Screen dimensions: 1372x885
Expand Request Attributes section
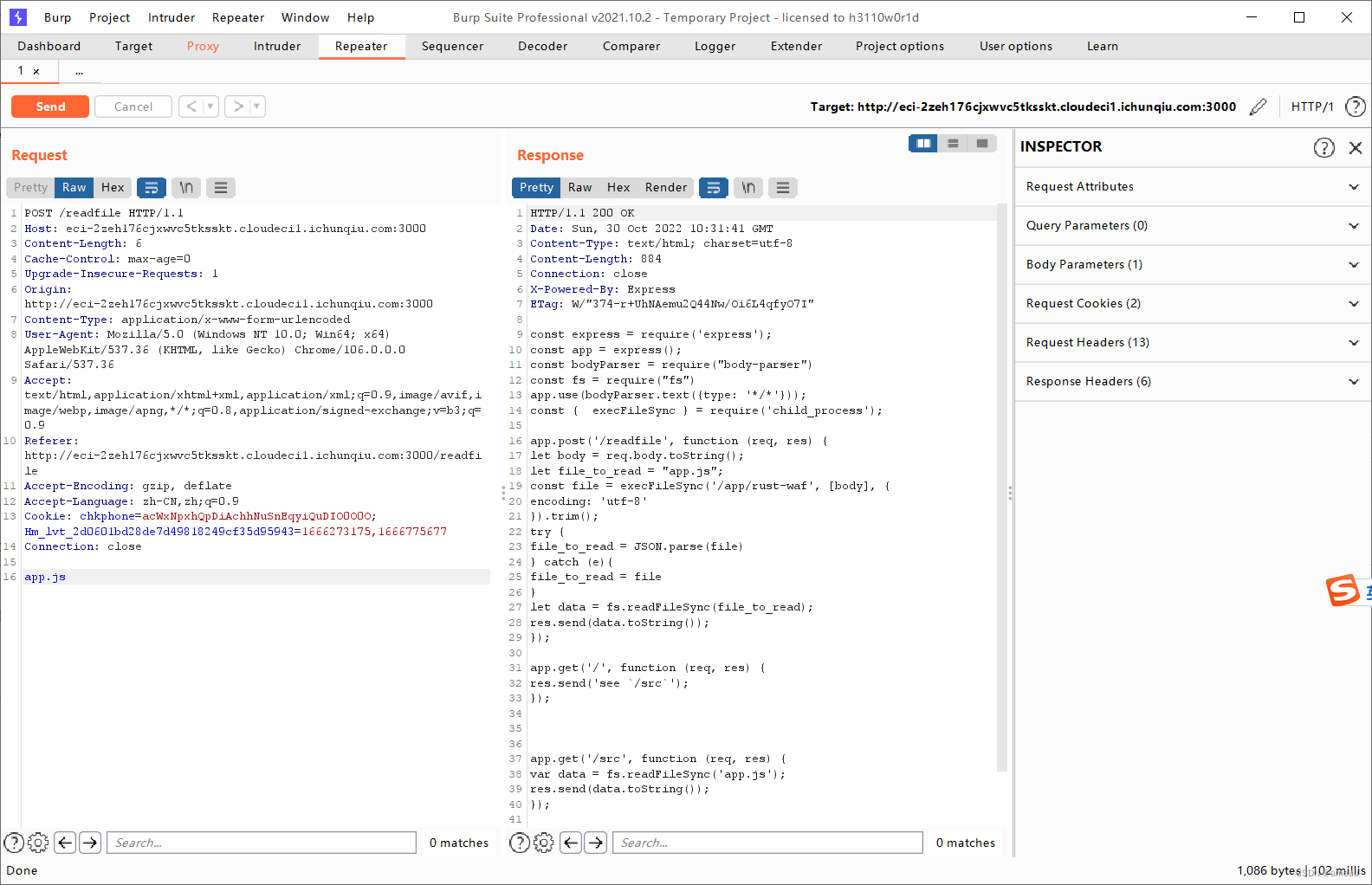point(1193,187)
